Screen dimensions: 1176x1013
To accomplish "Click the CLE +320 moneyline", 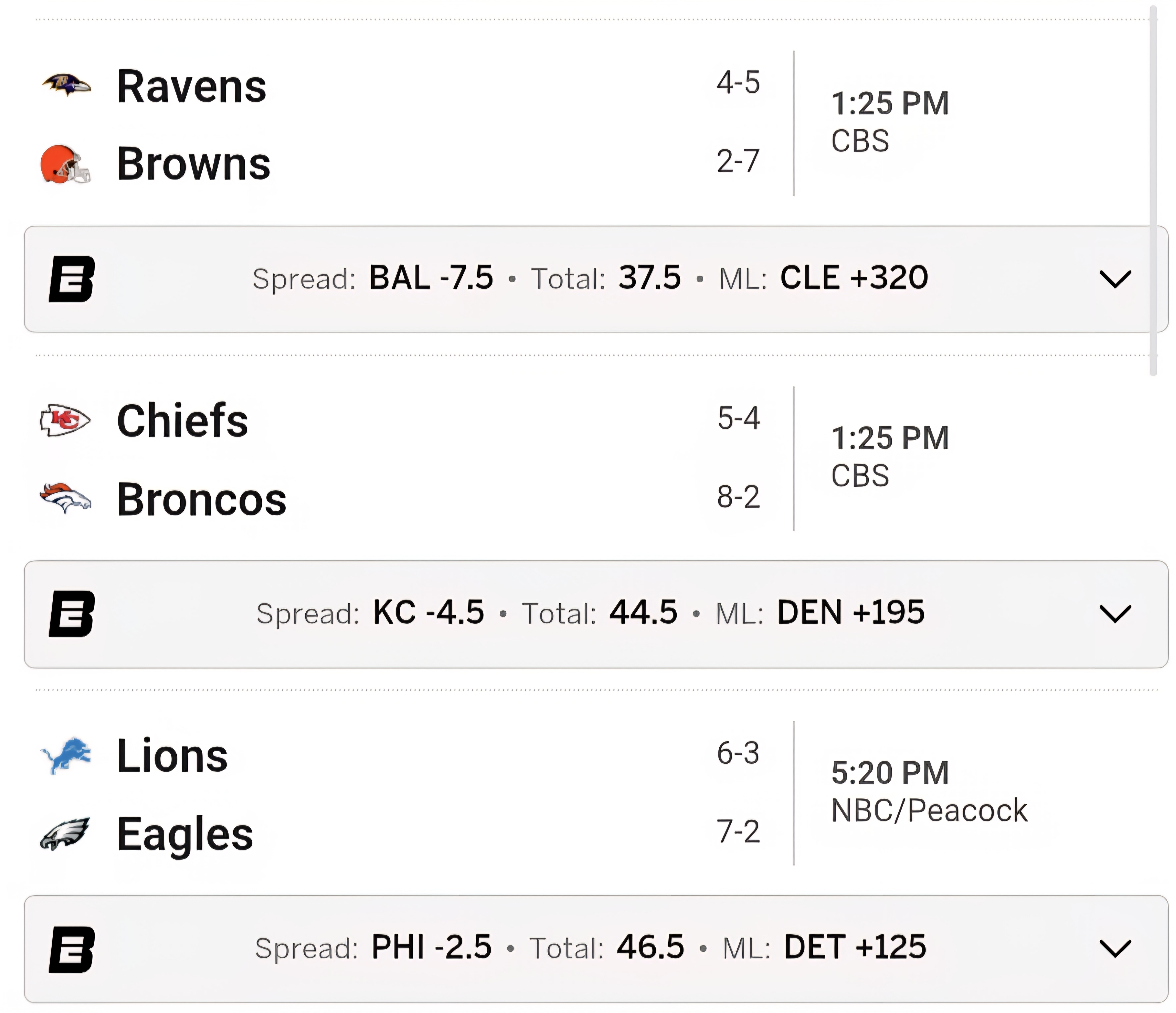I will pyautogui.click(x=854, y=278).
